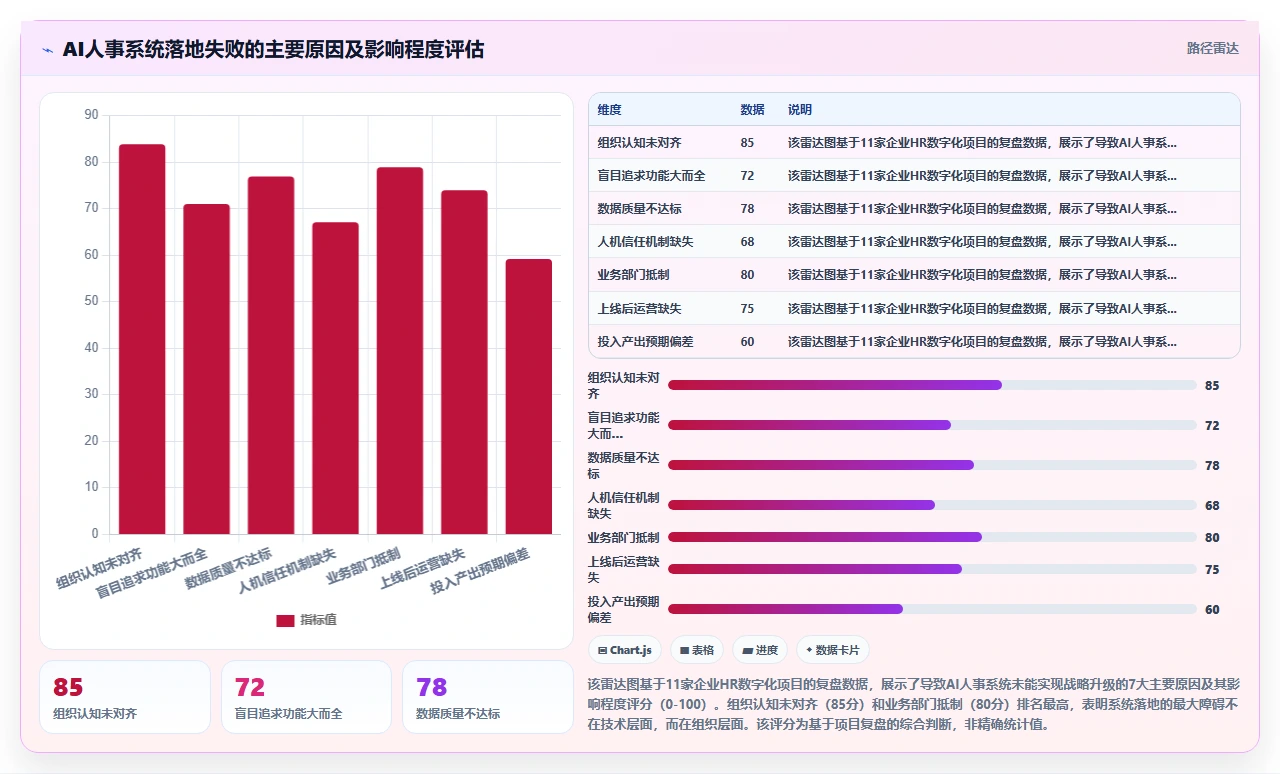Click the dashboard title AI人事系统落地失败的主要原因及影响程度评估
This screenshot has width=1280, height=774.
[273, 49]
